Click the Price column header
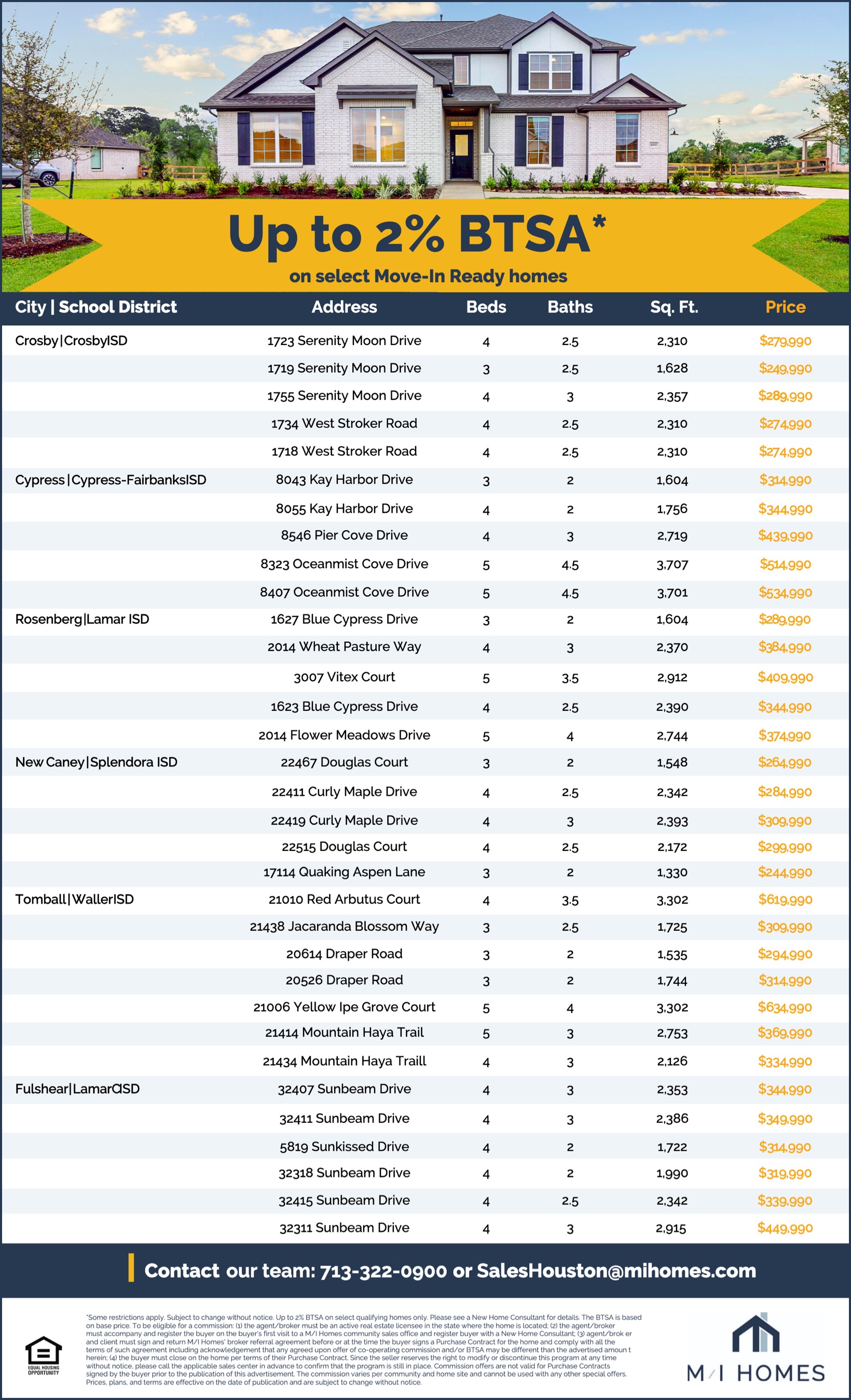This screenshot has height=1400, width=851. (785, 307)
